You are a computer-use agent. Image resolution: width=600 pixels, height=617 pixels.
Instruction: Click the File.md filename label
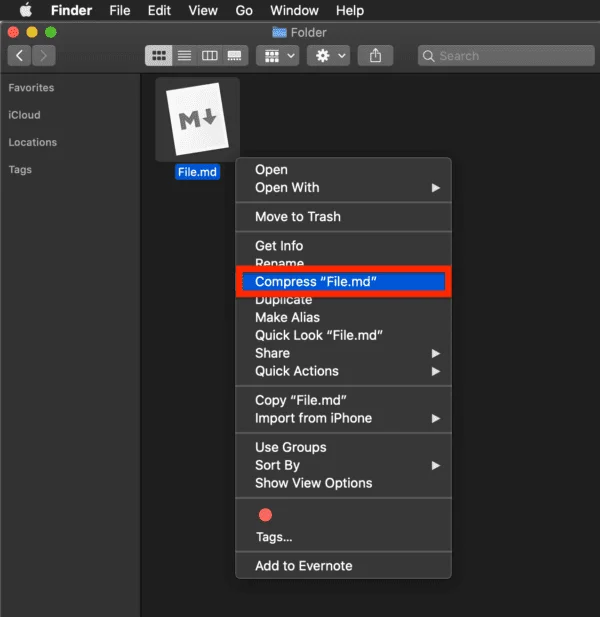click(x=197, y=172)
